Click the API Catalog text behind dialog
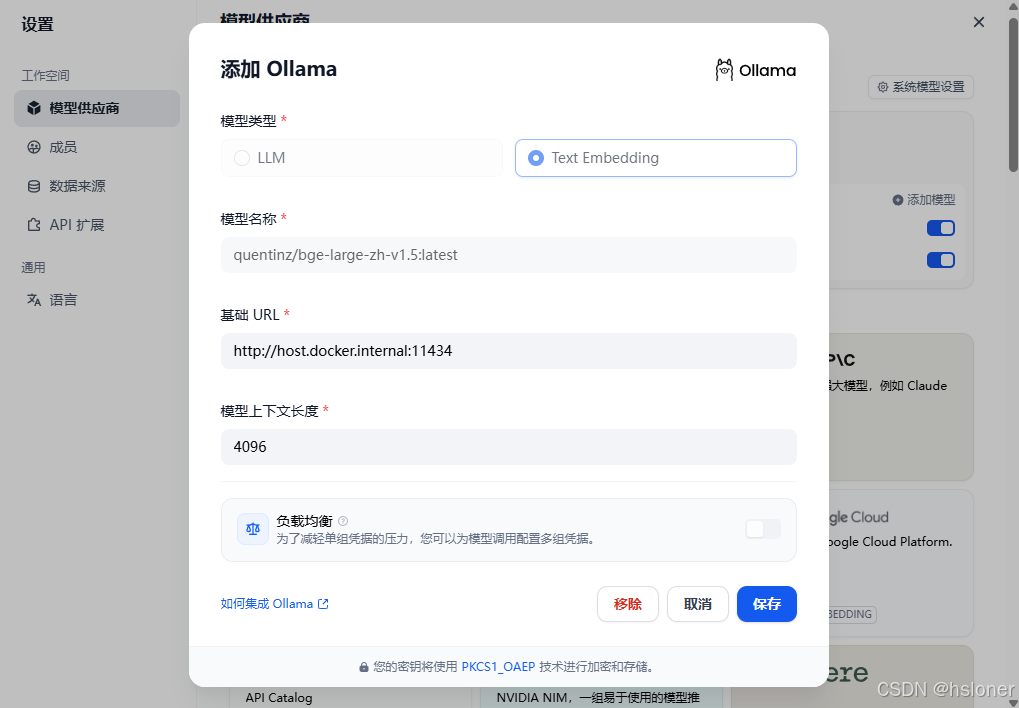Image resolution: width=1019 pixels, height=708 pixels. (x=279, y=698)
